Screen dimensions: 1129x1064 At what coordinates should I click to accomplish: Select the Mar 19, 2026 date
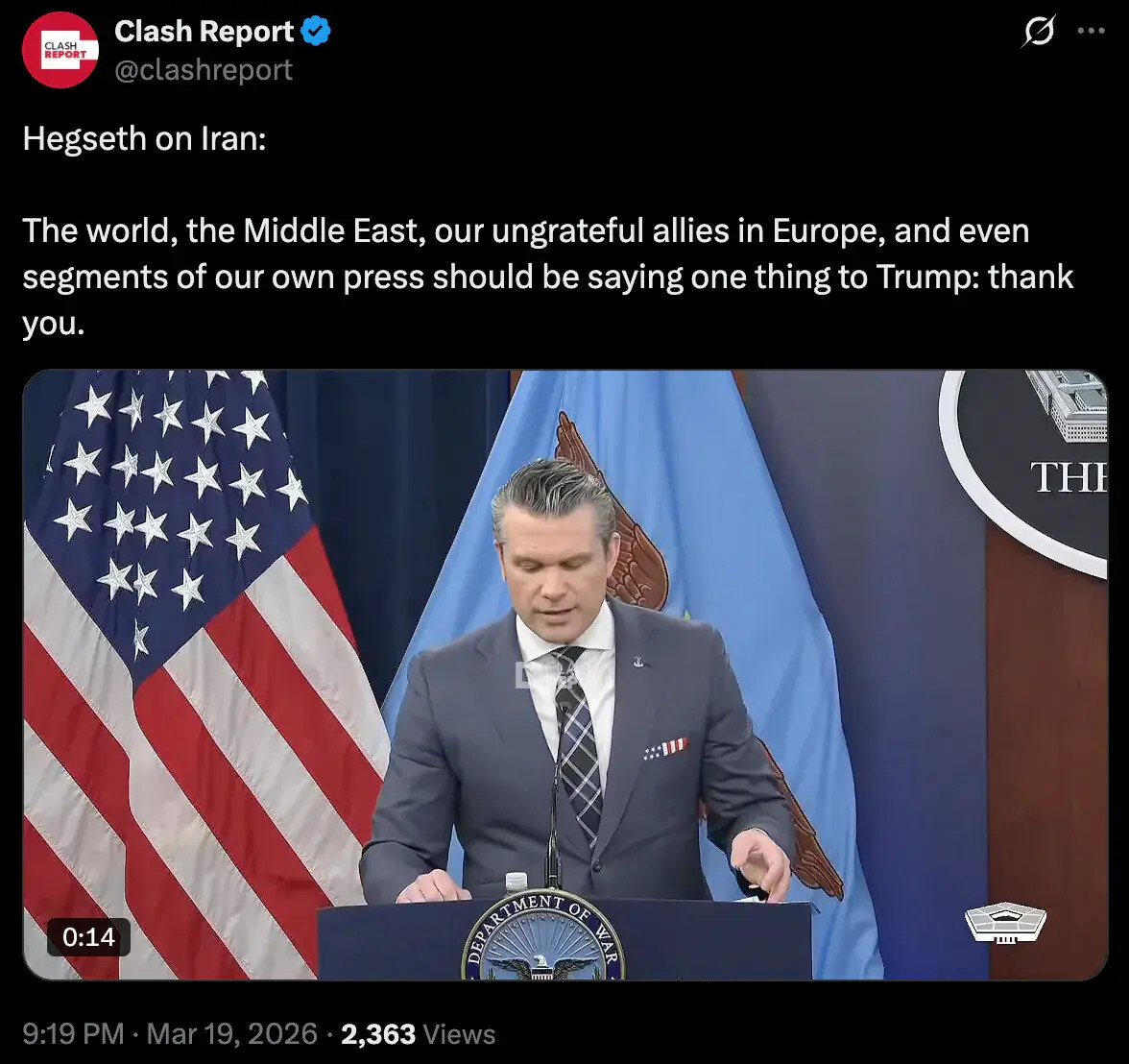(x=232, y=1033)
